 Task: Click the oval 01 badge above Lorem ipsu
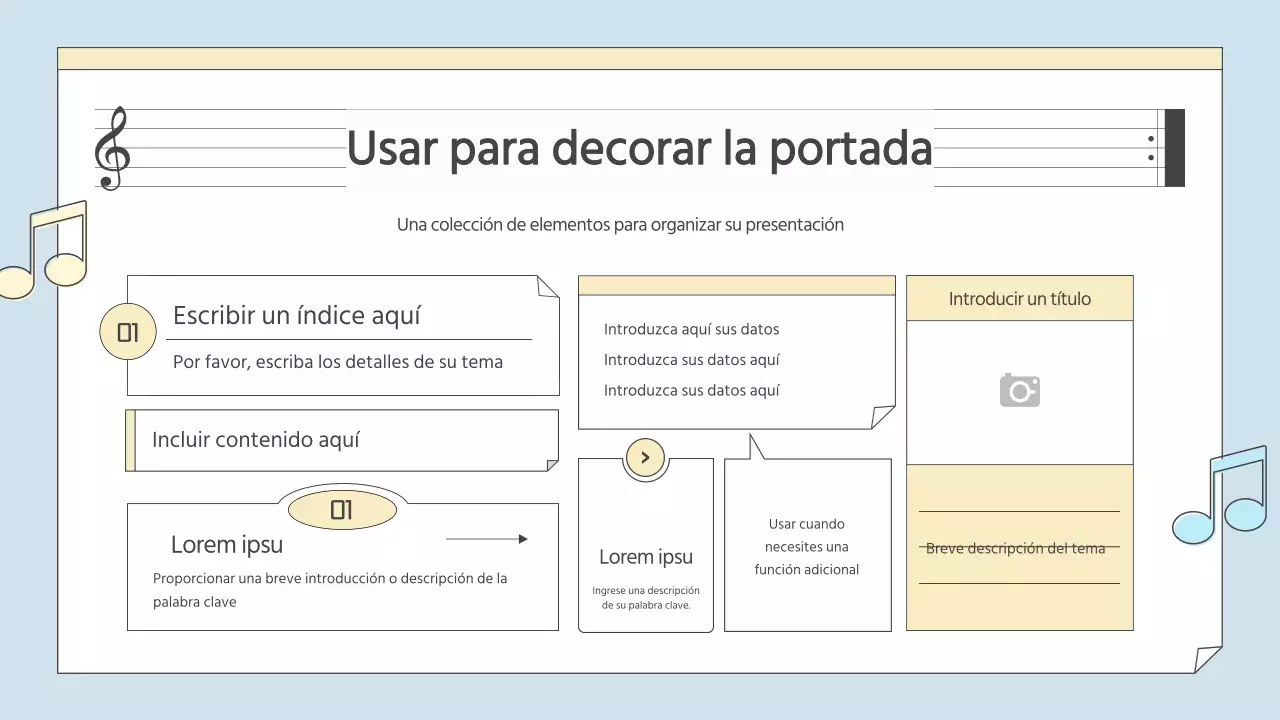342,510
